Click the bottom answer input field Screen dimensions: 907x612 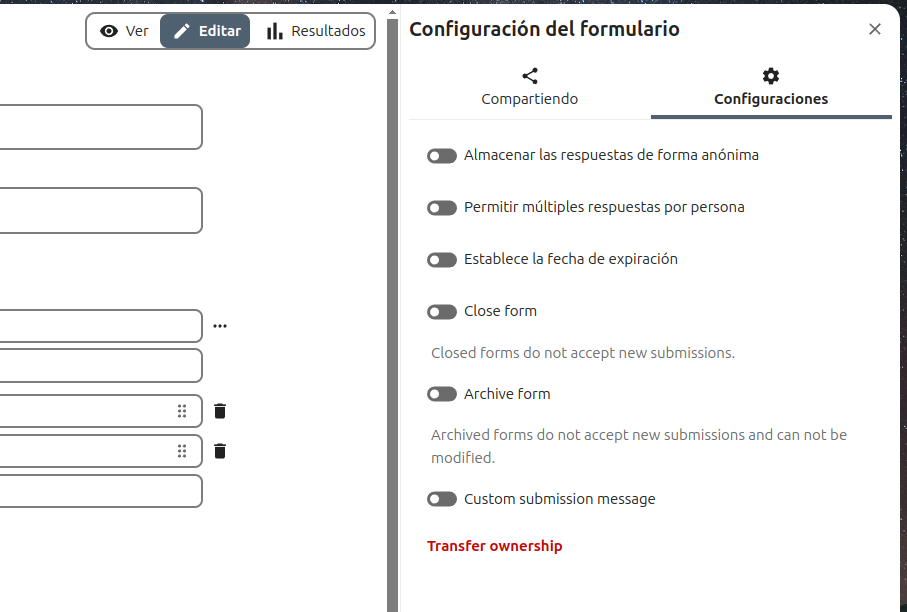(100, 491)
